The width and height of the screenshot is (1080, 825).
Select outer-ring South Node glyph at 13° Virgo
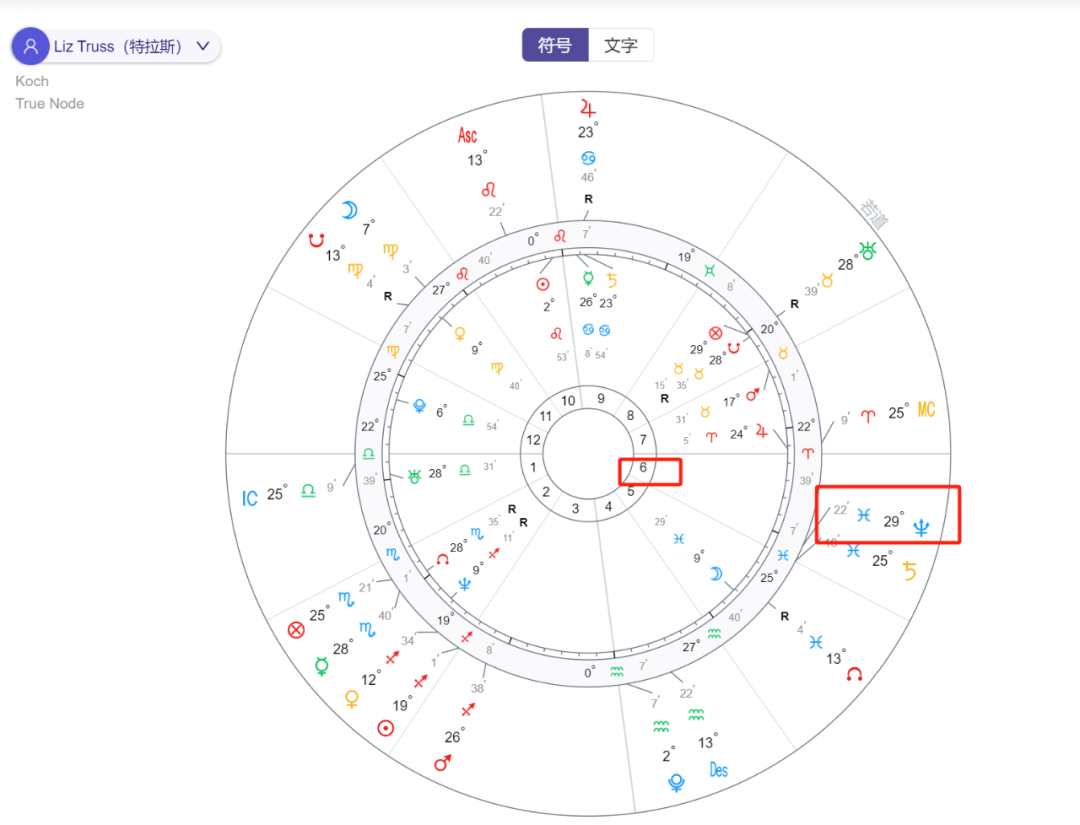click(x=316, y=240)
